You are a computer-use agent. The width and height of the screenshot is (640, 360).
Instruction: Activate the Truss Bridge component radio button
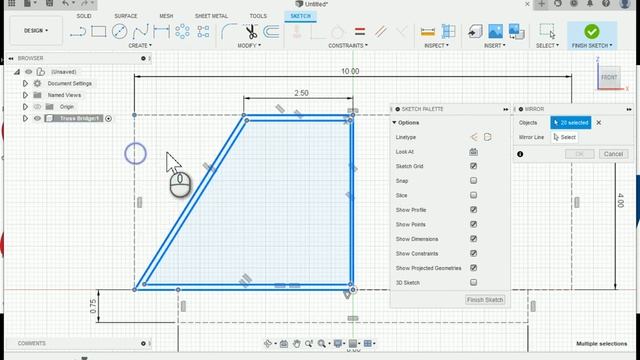click(x=109, y=118)
